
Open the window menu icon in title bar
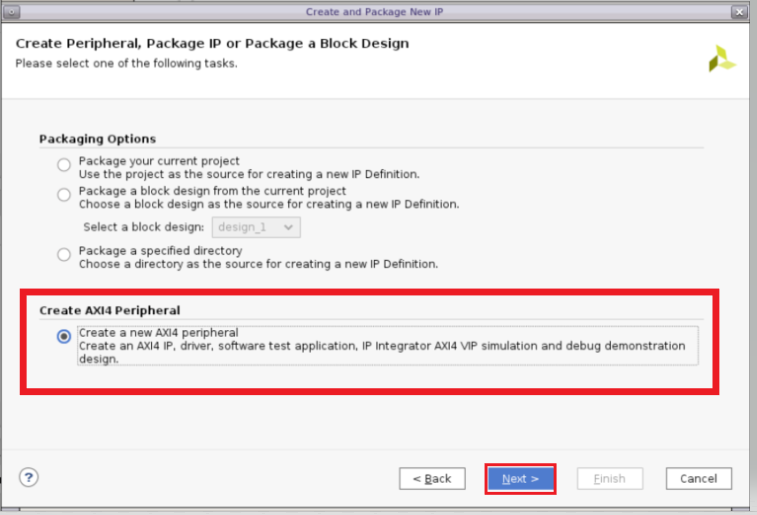[x=12, y=11]
